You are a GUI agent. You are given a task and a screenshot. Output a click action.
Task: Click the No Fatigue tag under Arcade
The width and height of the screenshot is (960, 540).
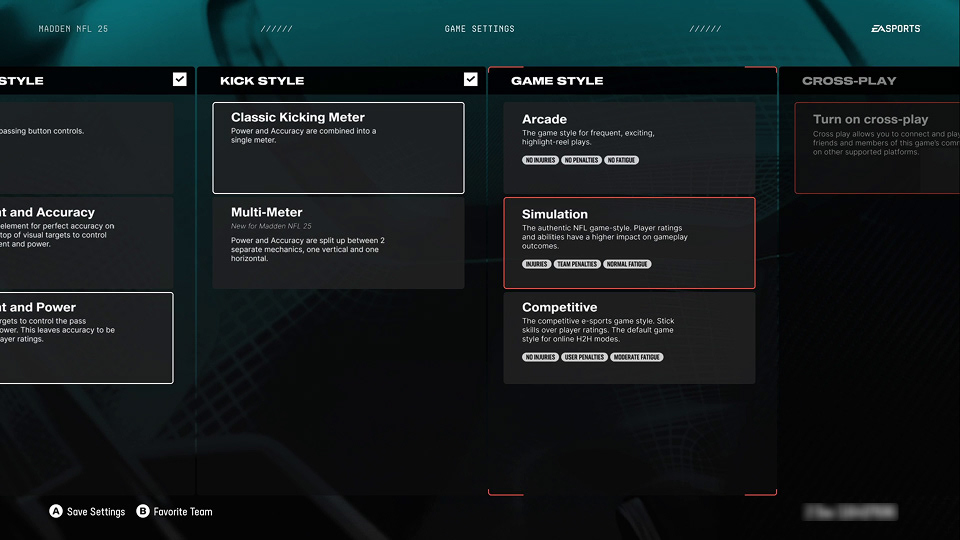tap(621, 160)
